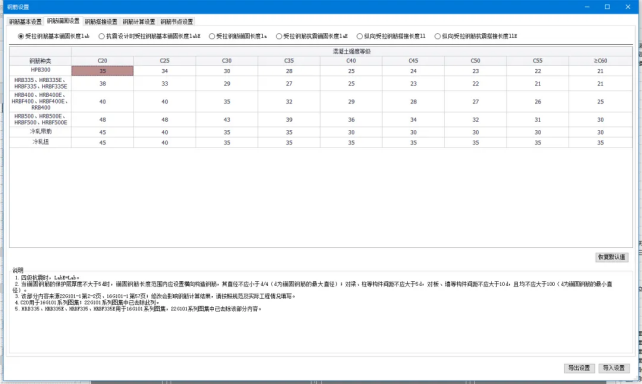Switch to the 钢筋搭接设置 tab

(x=101, y=22)
